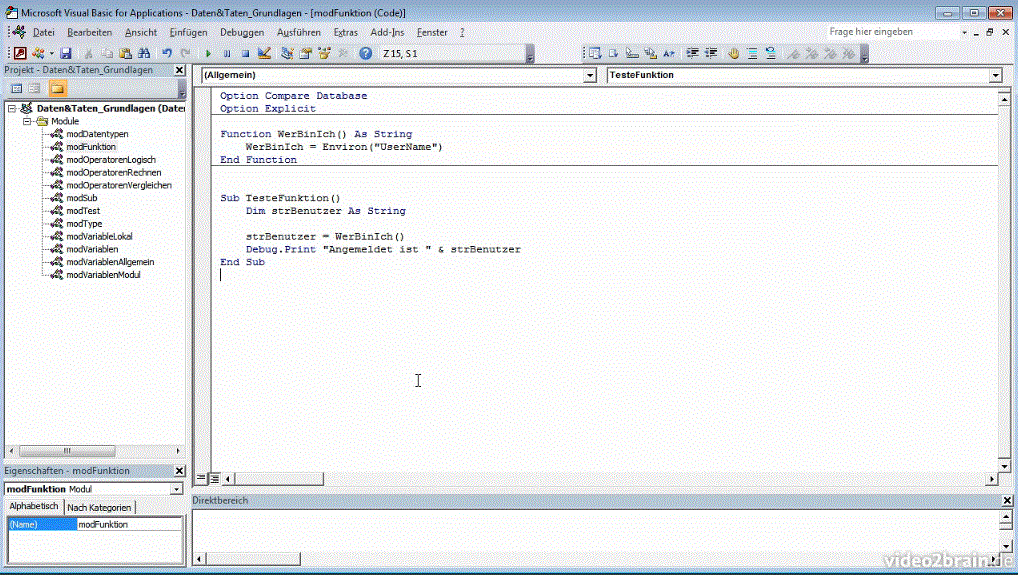1018x575 pixels.
Task: Open the Extras menu
Action: (345, 32)
